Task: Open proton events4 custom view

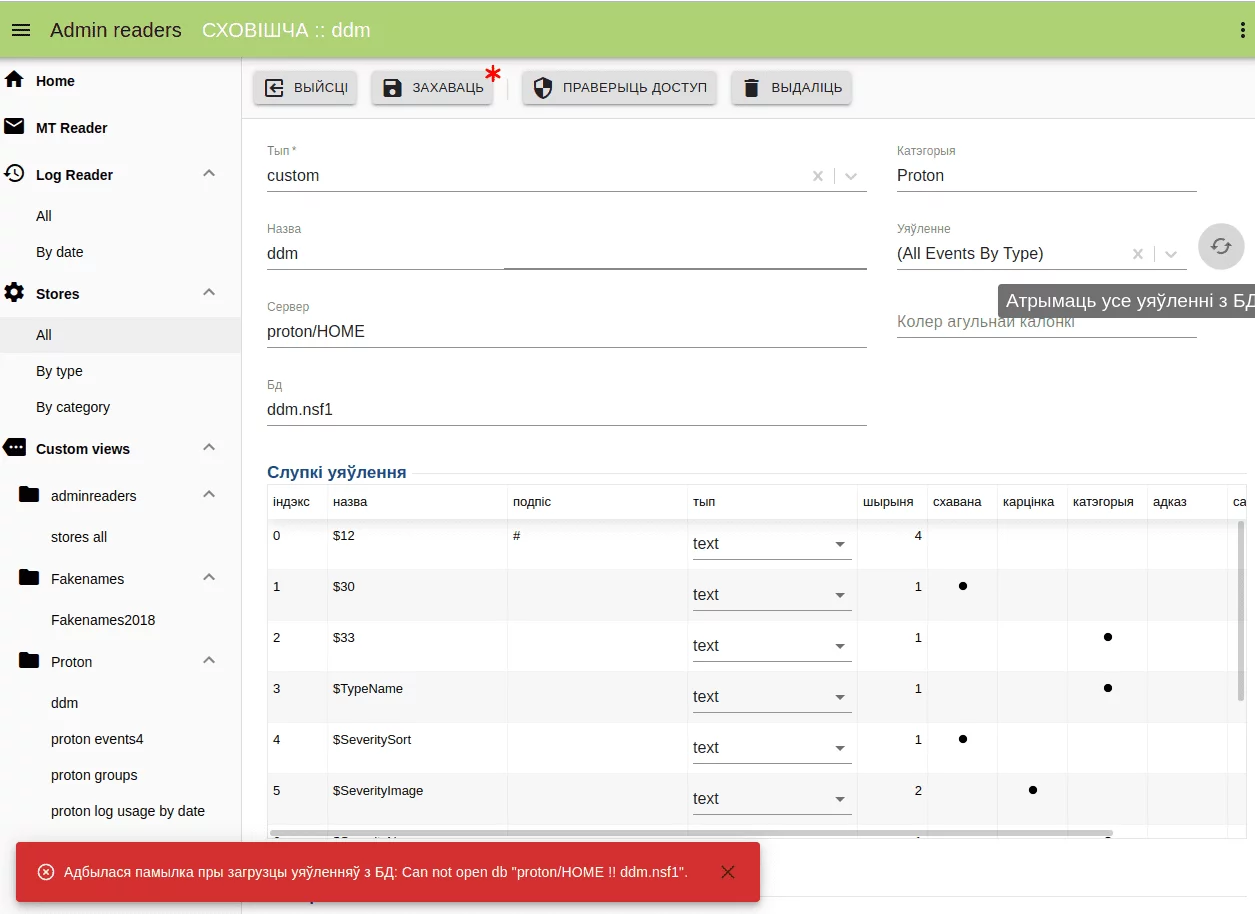Action: coord(97,739)
